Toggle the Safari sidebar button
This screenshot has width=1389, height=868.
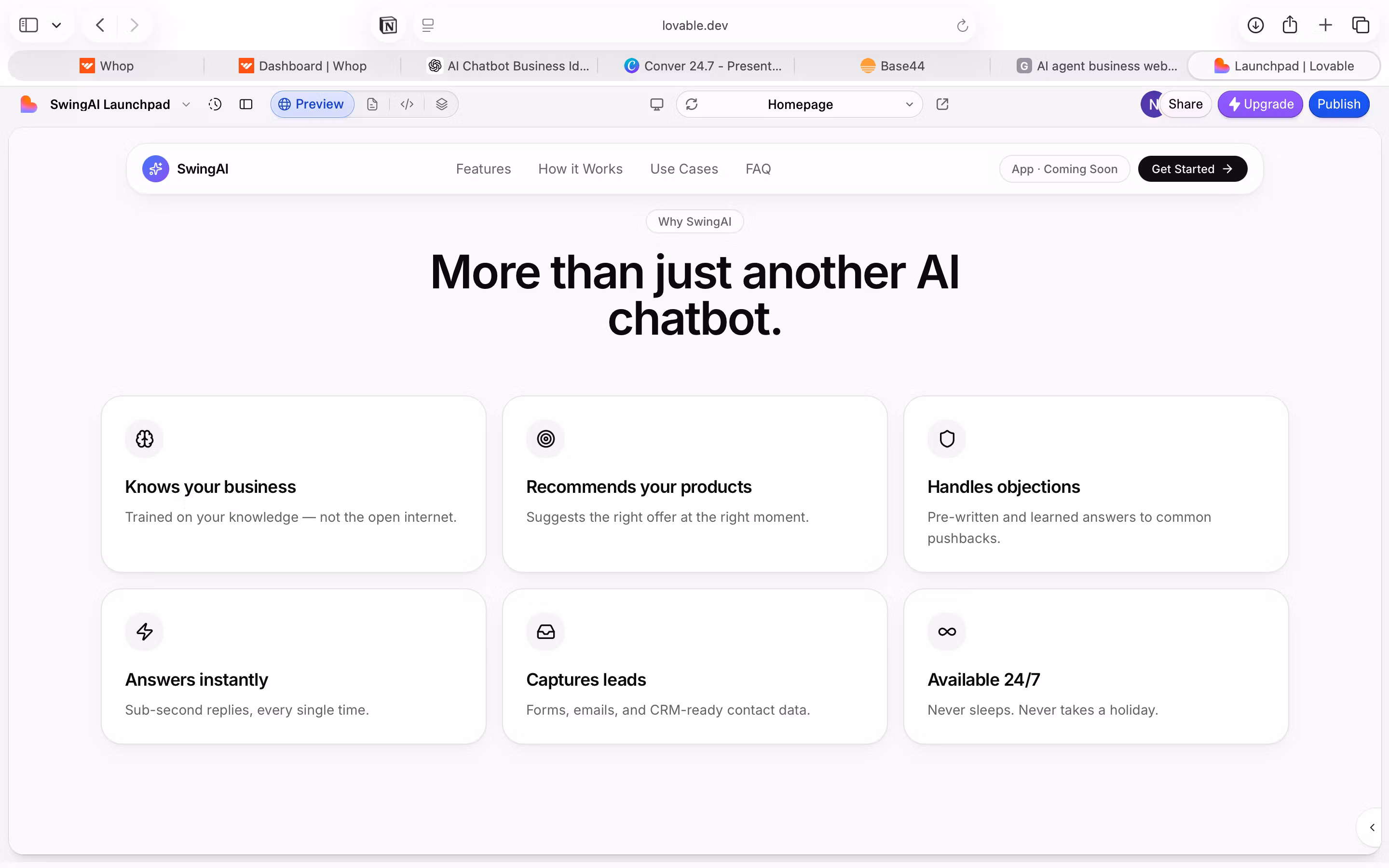click(x=29, y=25)
